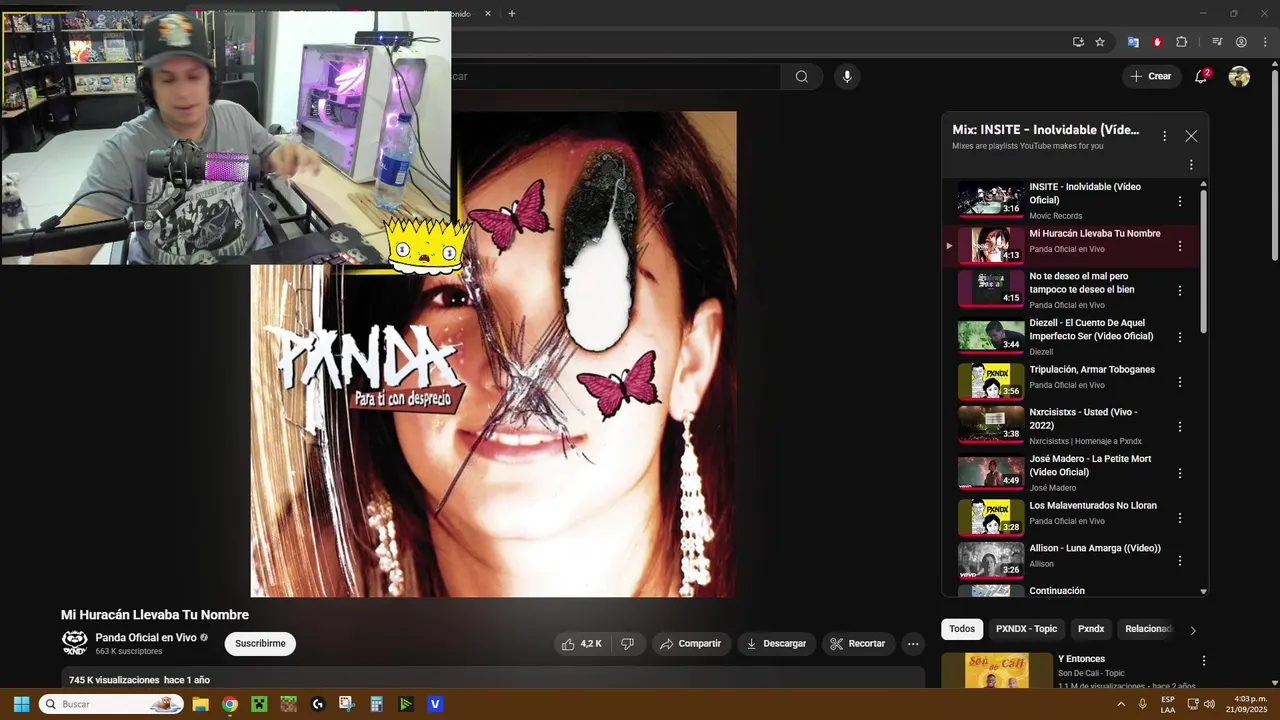Select the Relacionados filter chip
The width and height of the screenshot is (1280, 720).
[x=1147, y=629]
